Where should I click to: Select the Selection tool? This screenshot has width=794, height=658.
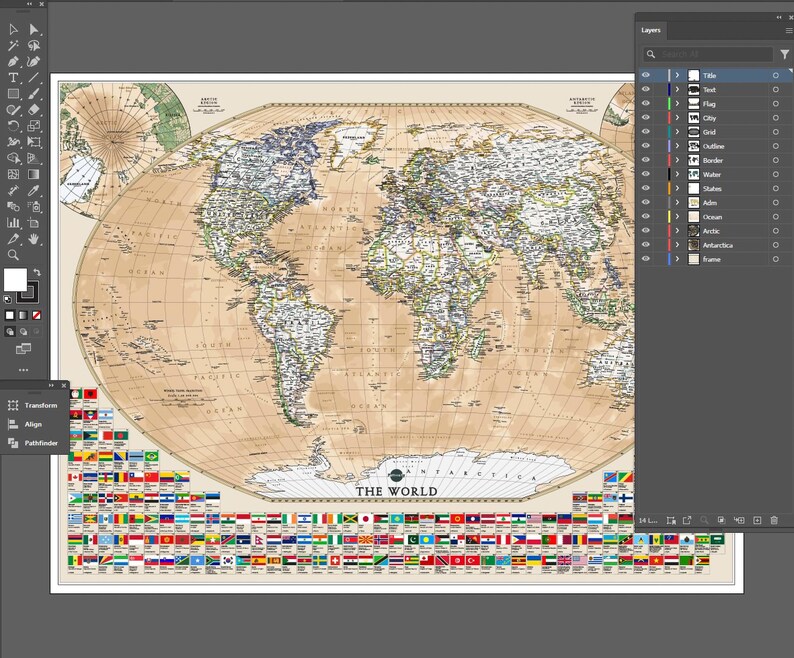(x=13, y=30)
